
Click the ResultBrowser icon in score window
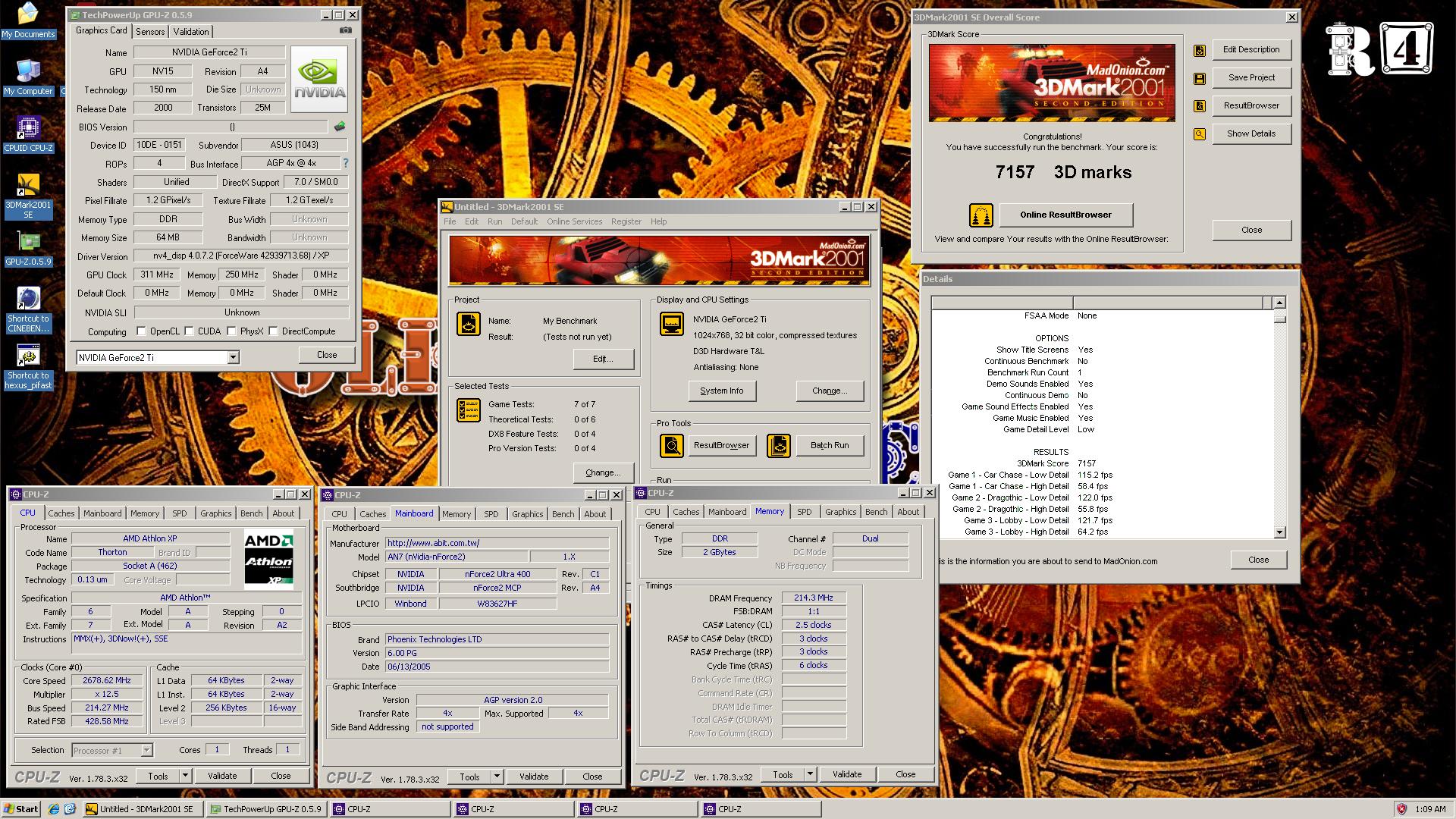(x=1200, y=106)
